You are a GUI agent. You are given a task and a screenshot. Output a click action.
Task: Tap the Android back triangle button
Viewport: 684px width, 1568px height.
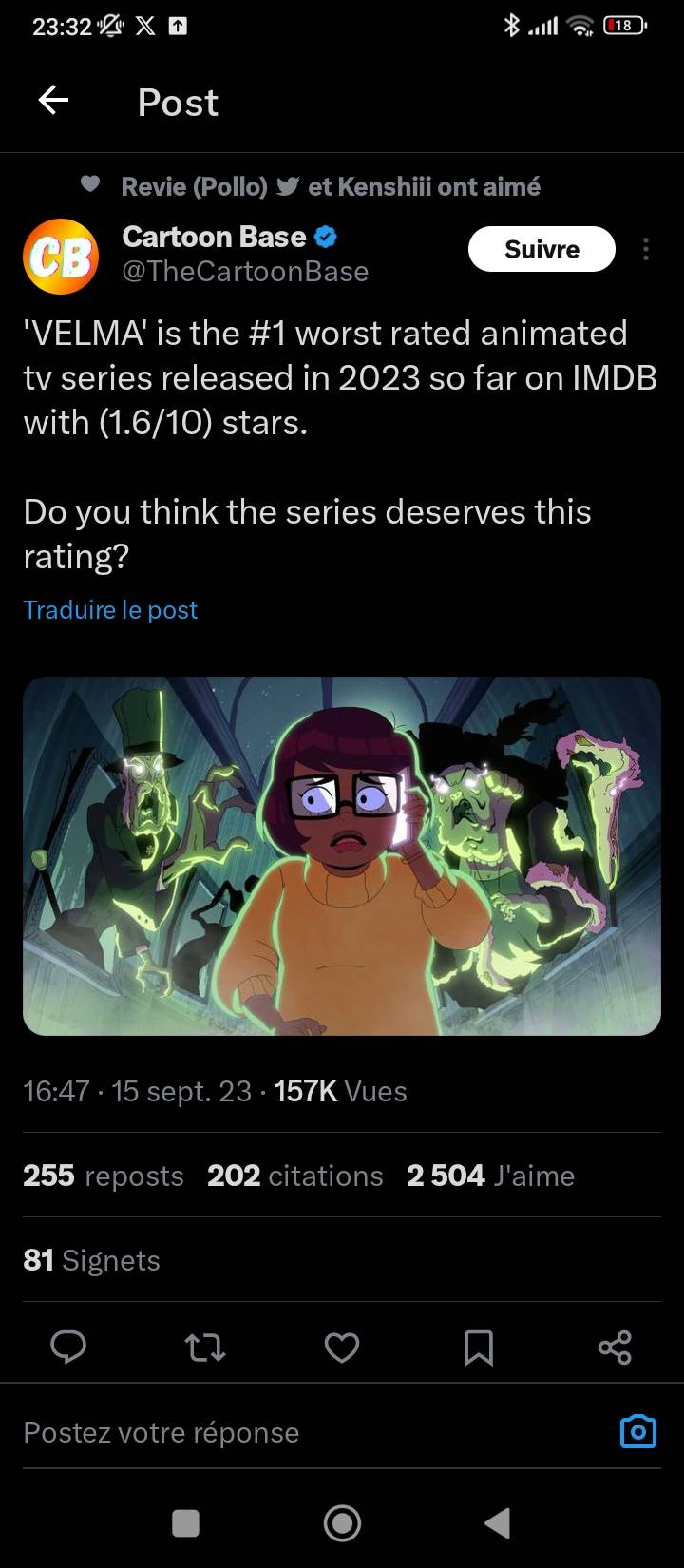pyautogui.click(x=498, y=1523)
